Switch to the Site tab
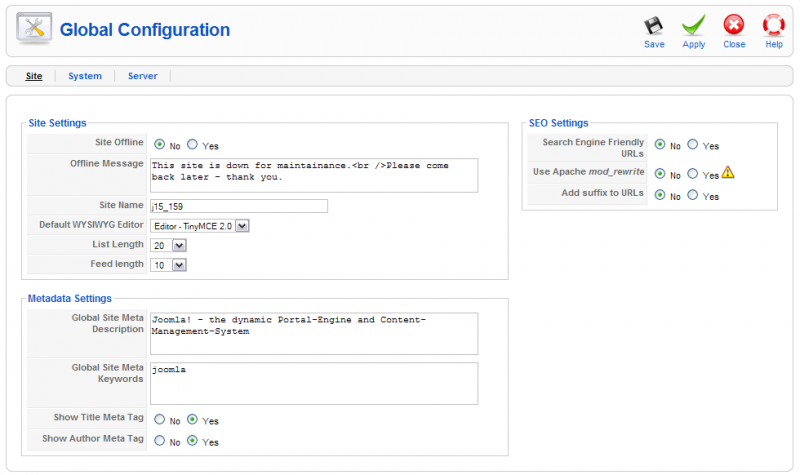This screenshot has height=475, width=800. 34,76
